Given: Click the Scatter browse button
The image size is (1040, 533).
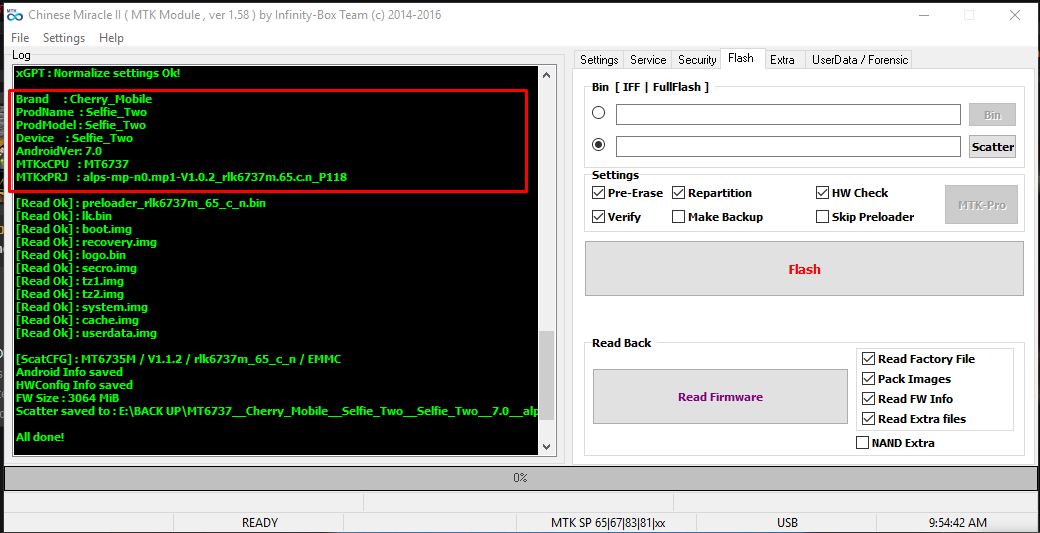Looking at the screenshot, I should tap(992, 147).
